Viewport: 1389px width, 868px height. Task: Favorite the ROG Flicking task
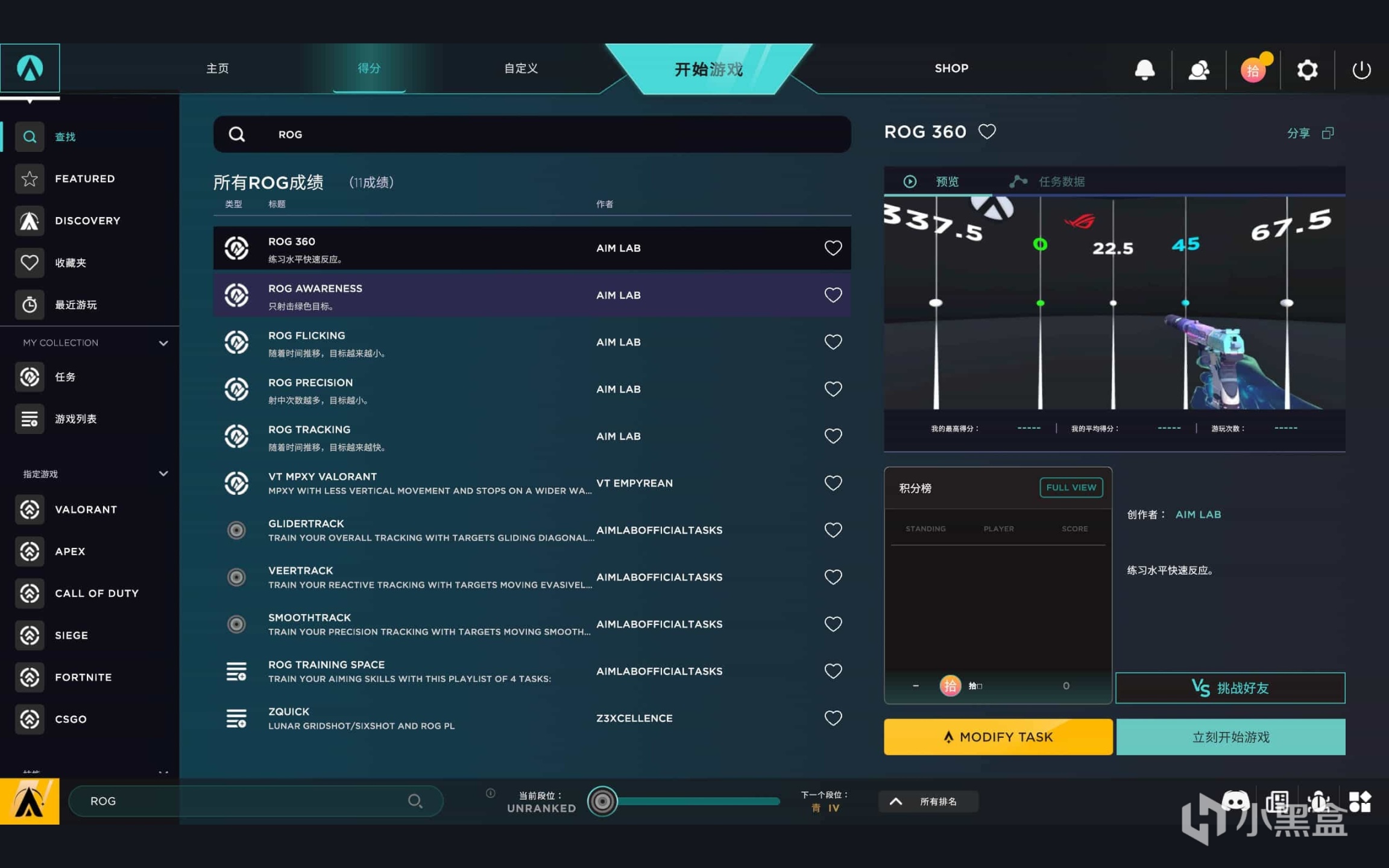pos(833,342)
